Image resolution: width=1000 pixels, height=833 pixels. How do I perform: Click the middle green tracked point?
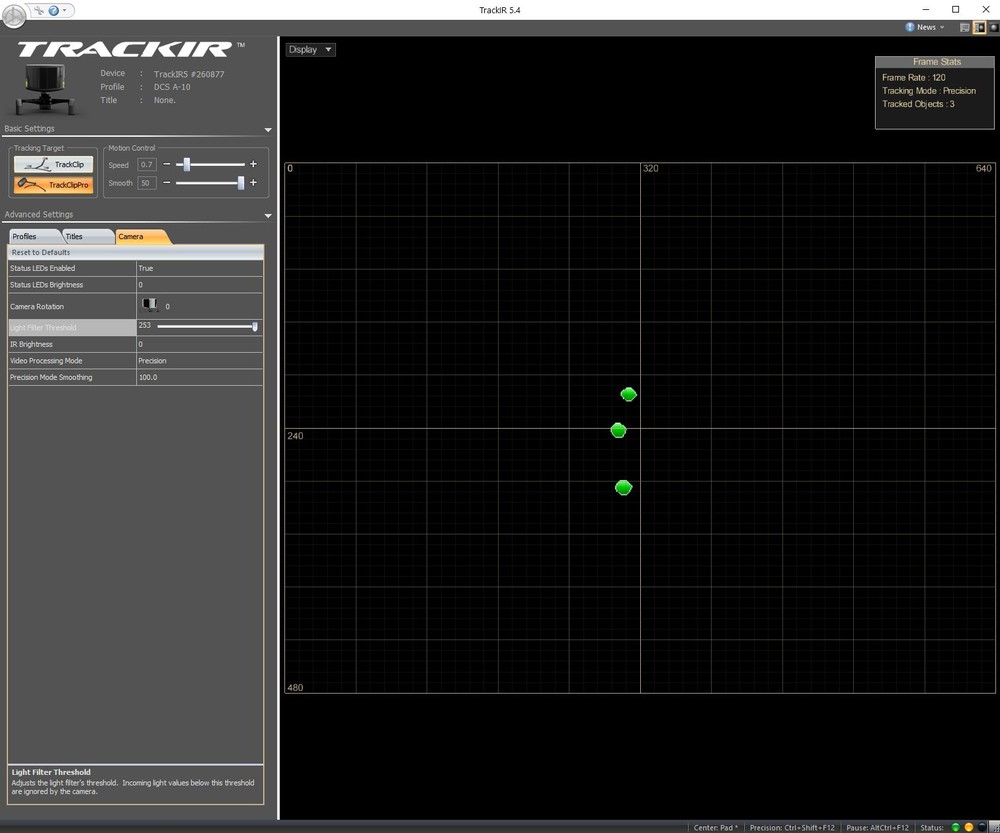coord(618,431)
